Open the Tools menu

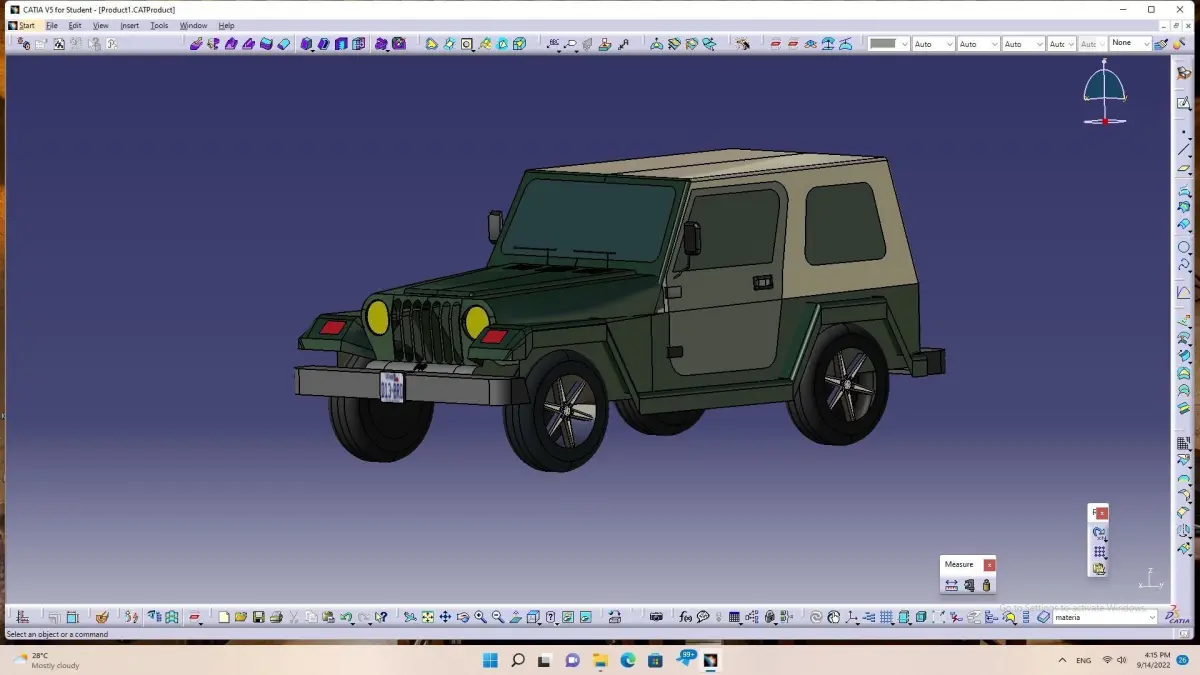(159, 26)
